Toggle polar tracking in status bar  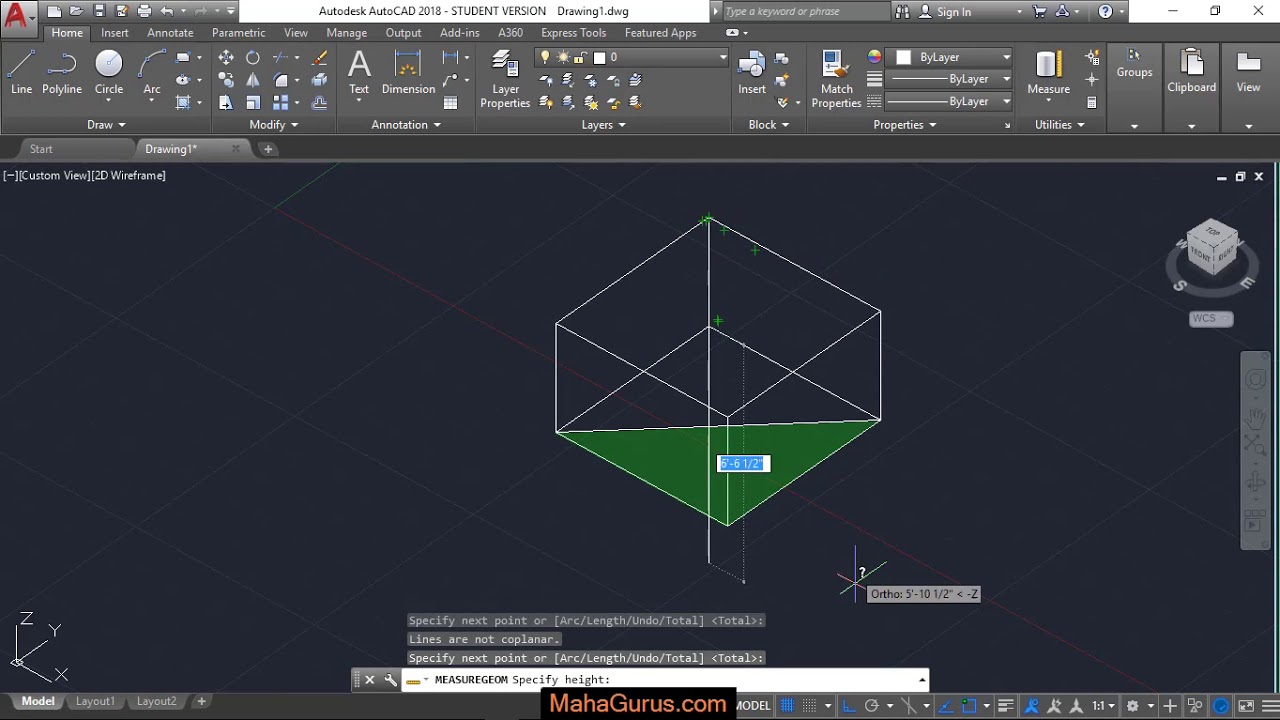pyautogui.click(x=872, y=705)
